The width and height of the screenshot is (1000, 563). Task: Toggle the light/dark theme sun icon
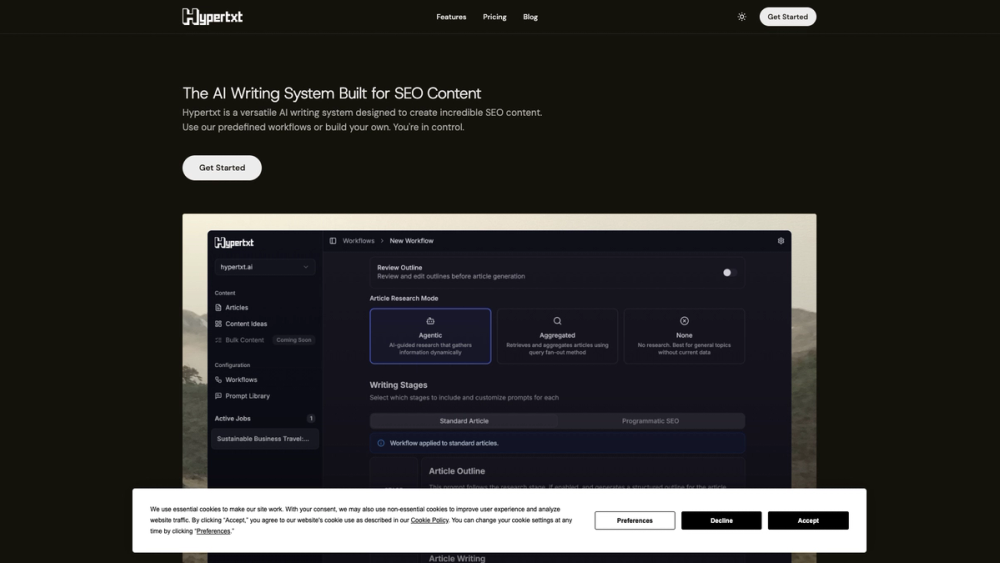pyautogui.click(x=742, y=17)
